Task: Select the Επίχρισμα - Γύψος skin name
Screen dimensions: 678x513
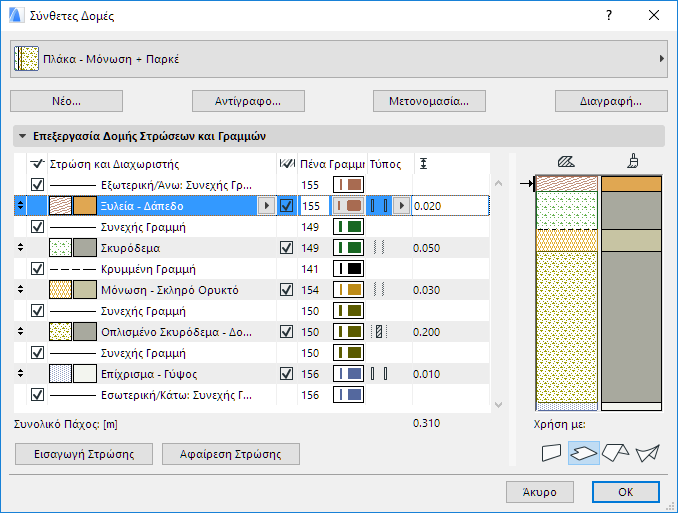Action: [149, 374]
